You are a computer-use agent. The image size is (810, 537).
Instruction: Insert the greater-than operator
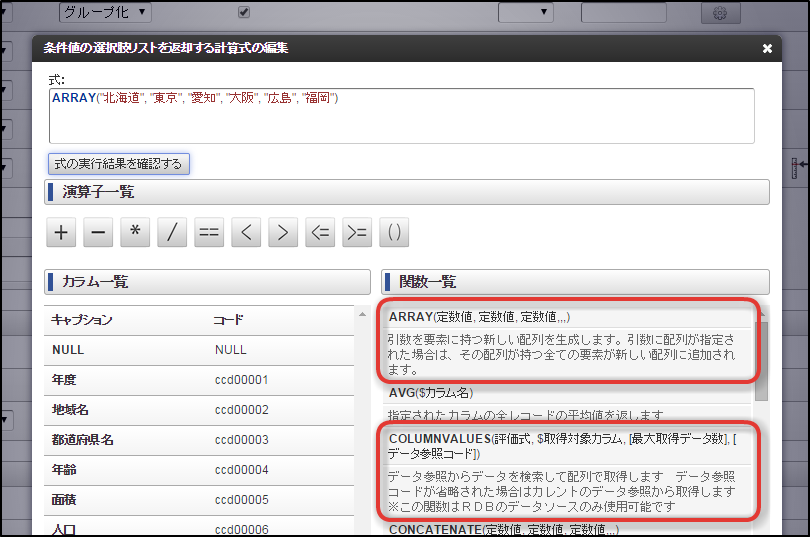click(x=283, y=232)
